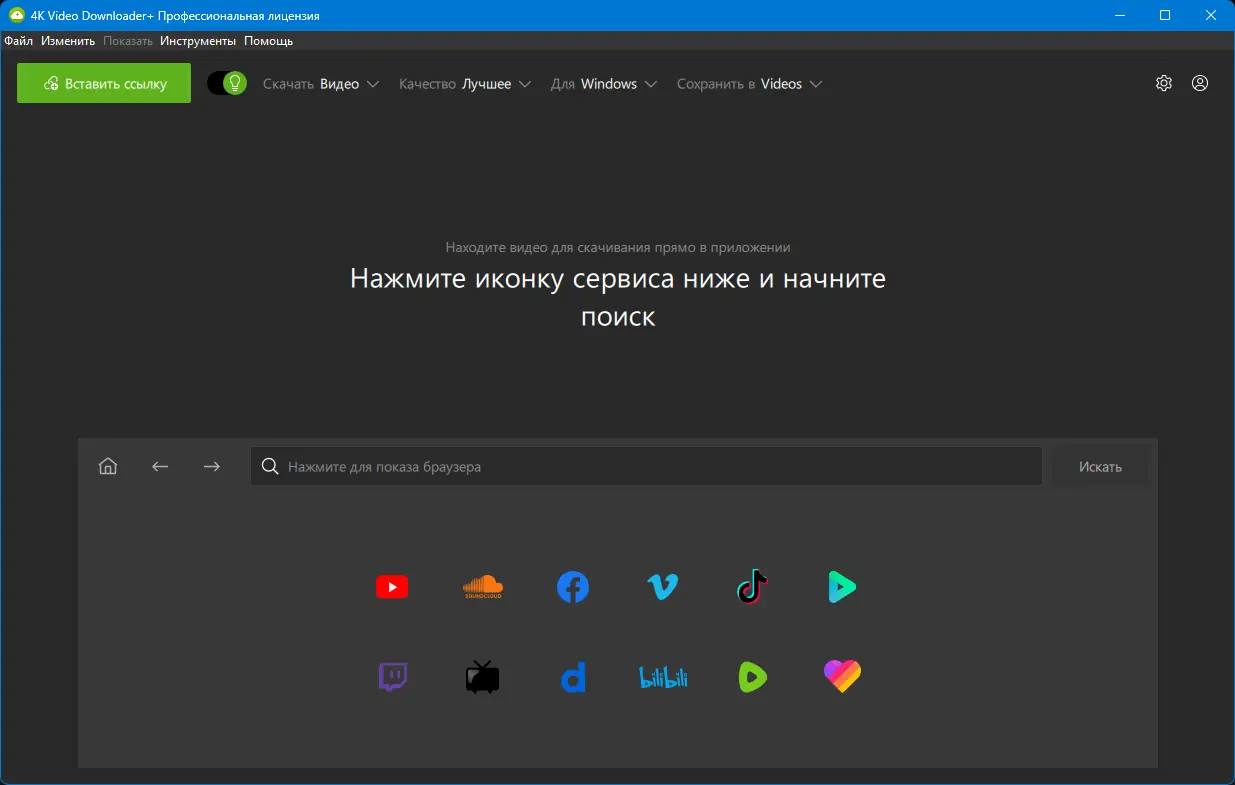Select the SoundCloud service icon
1235x785 pixels.
tap(482, 587)
